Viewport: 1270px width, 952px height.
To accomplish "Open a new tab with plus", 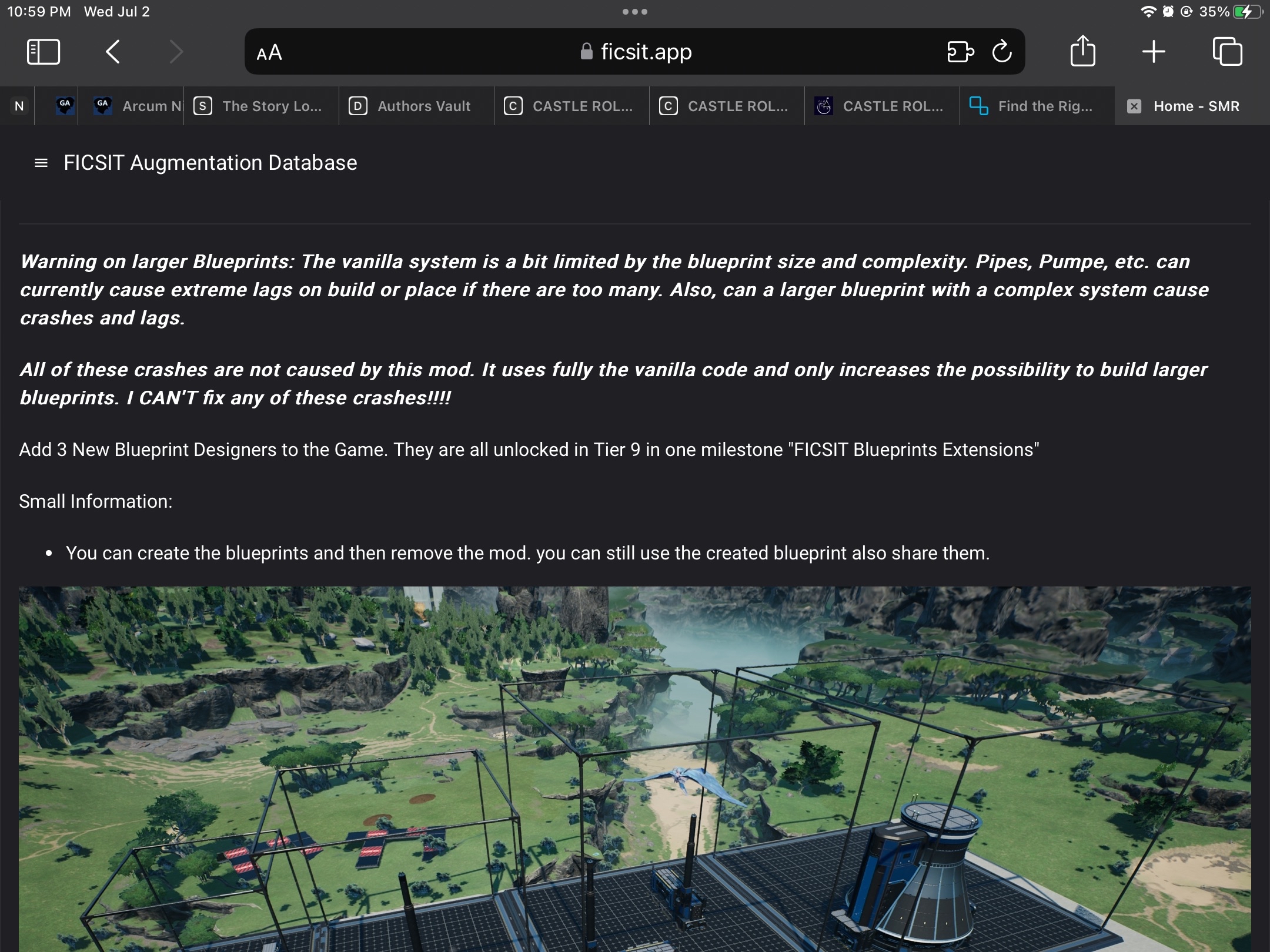I will [1154, 52].
